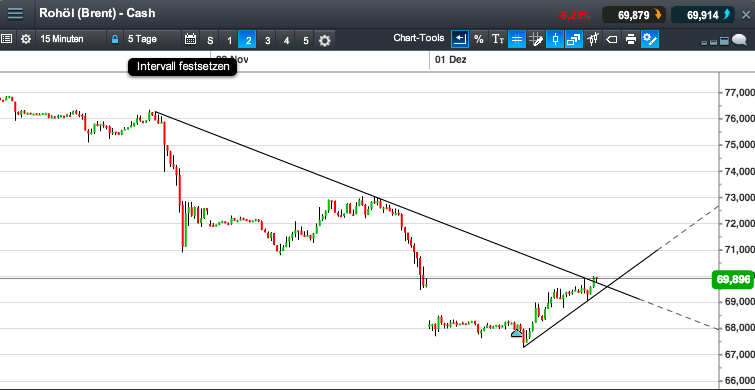The image size is (755, 390).
Task: Click the 66,000 axis label
Action: (739, 381)
